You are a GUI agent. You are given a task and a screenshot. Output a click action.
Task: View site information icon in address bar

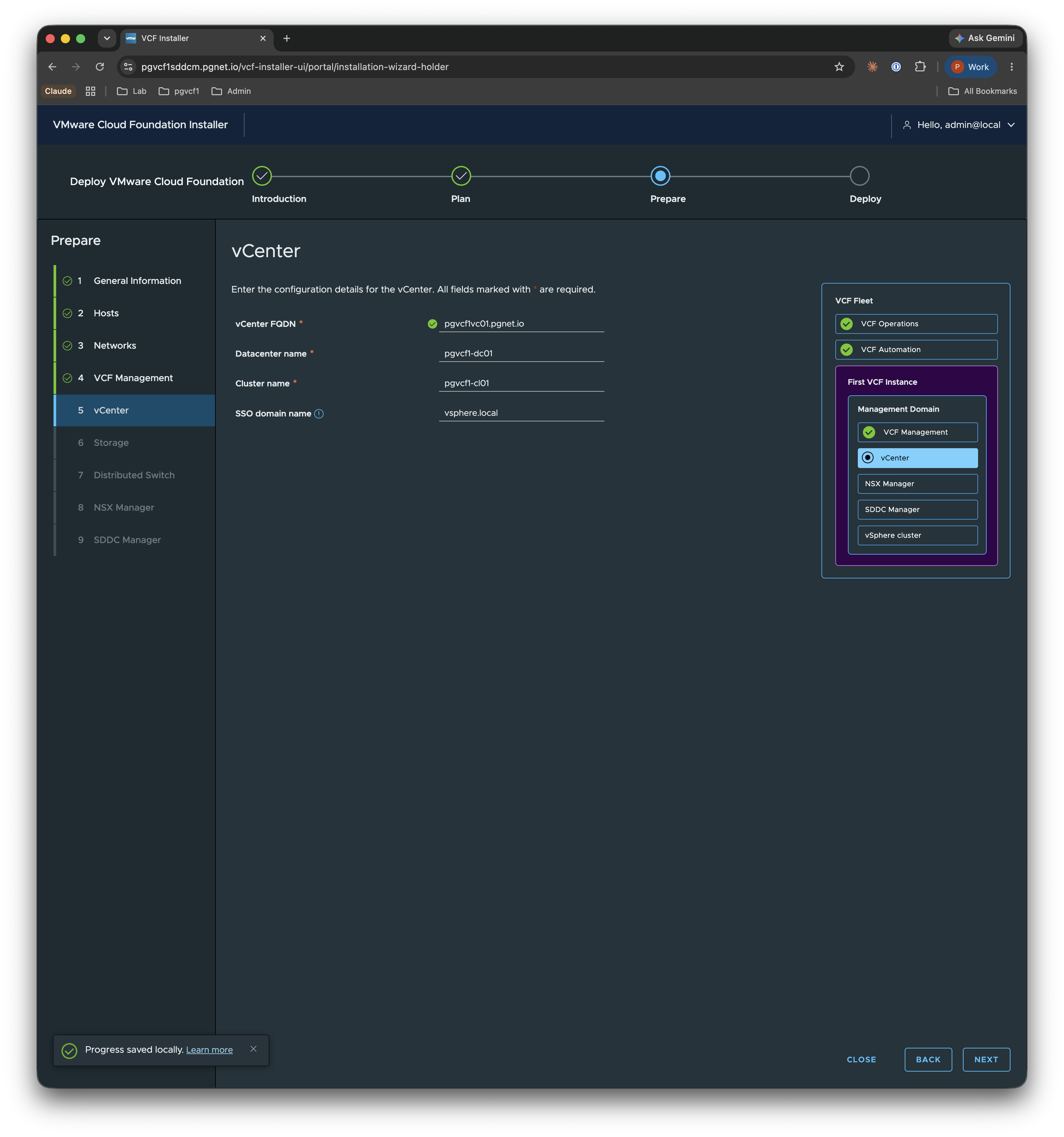click(x=129, y=67)
